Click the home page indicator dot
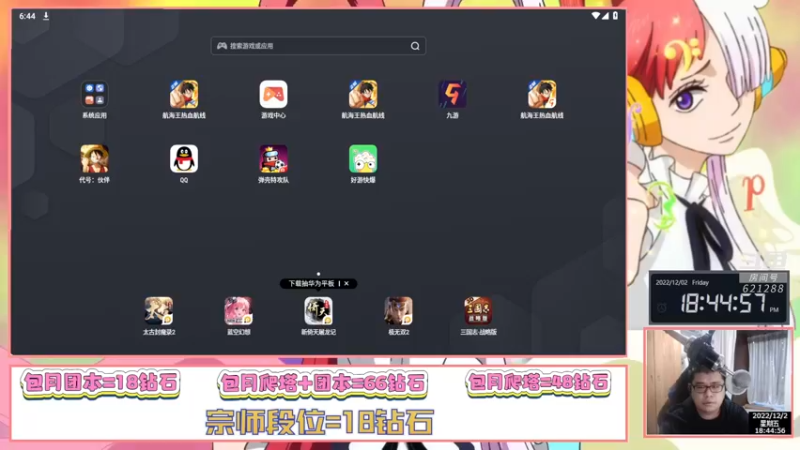Screen dimensions: 800x450 tap(318, 274)
